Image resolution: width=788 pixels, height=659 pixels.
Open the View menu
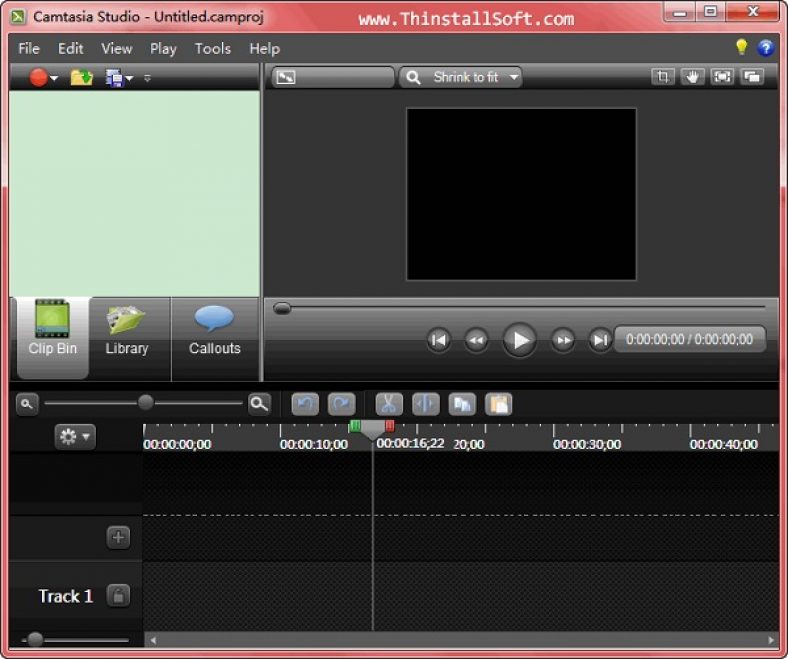(117, 49)
